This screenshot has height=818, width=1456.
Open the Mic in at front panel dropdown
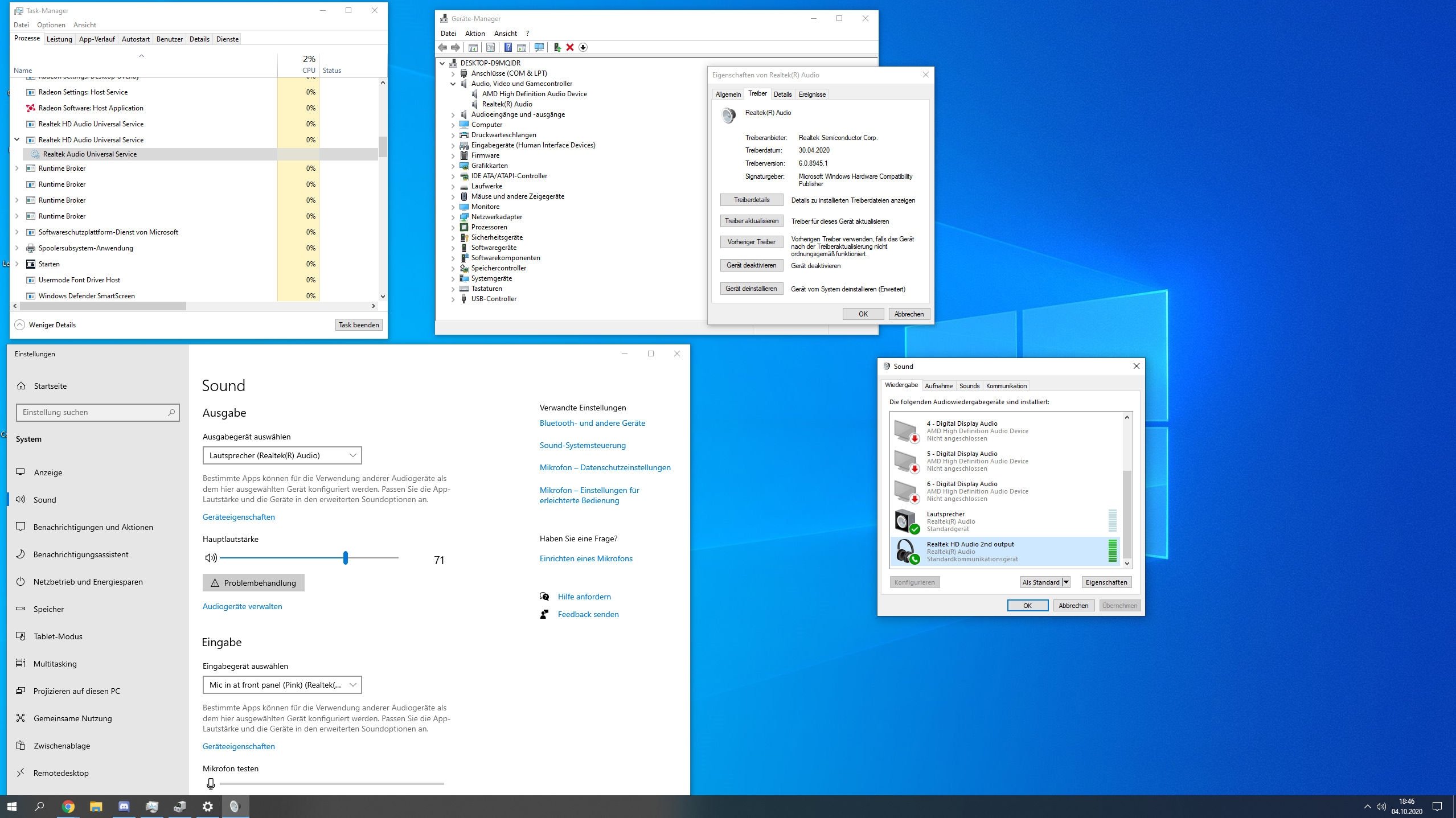[x=282, y=685]
